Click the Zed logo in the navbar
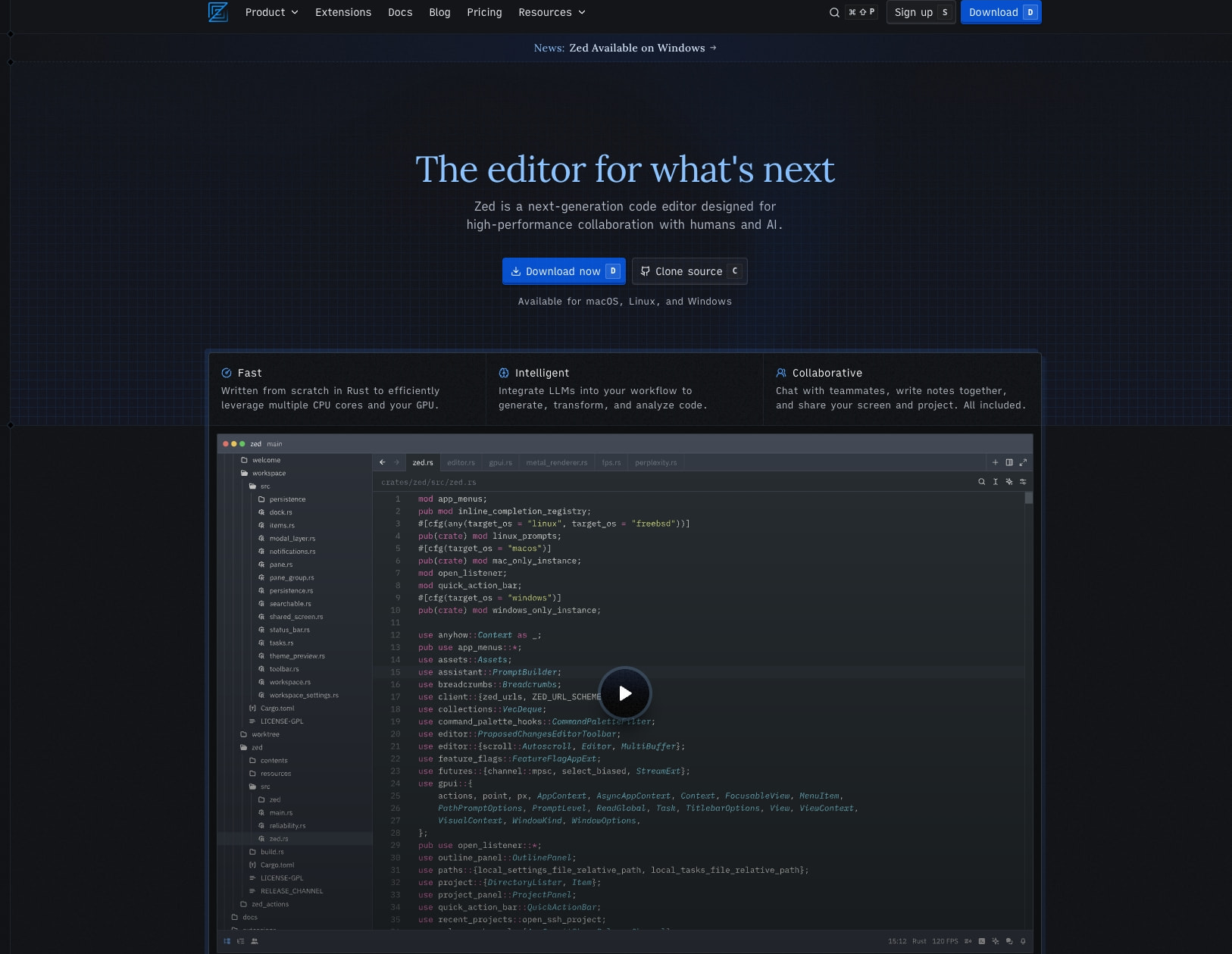 click(x=218, y=12)
